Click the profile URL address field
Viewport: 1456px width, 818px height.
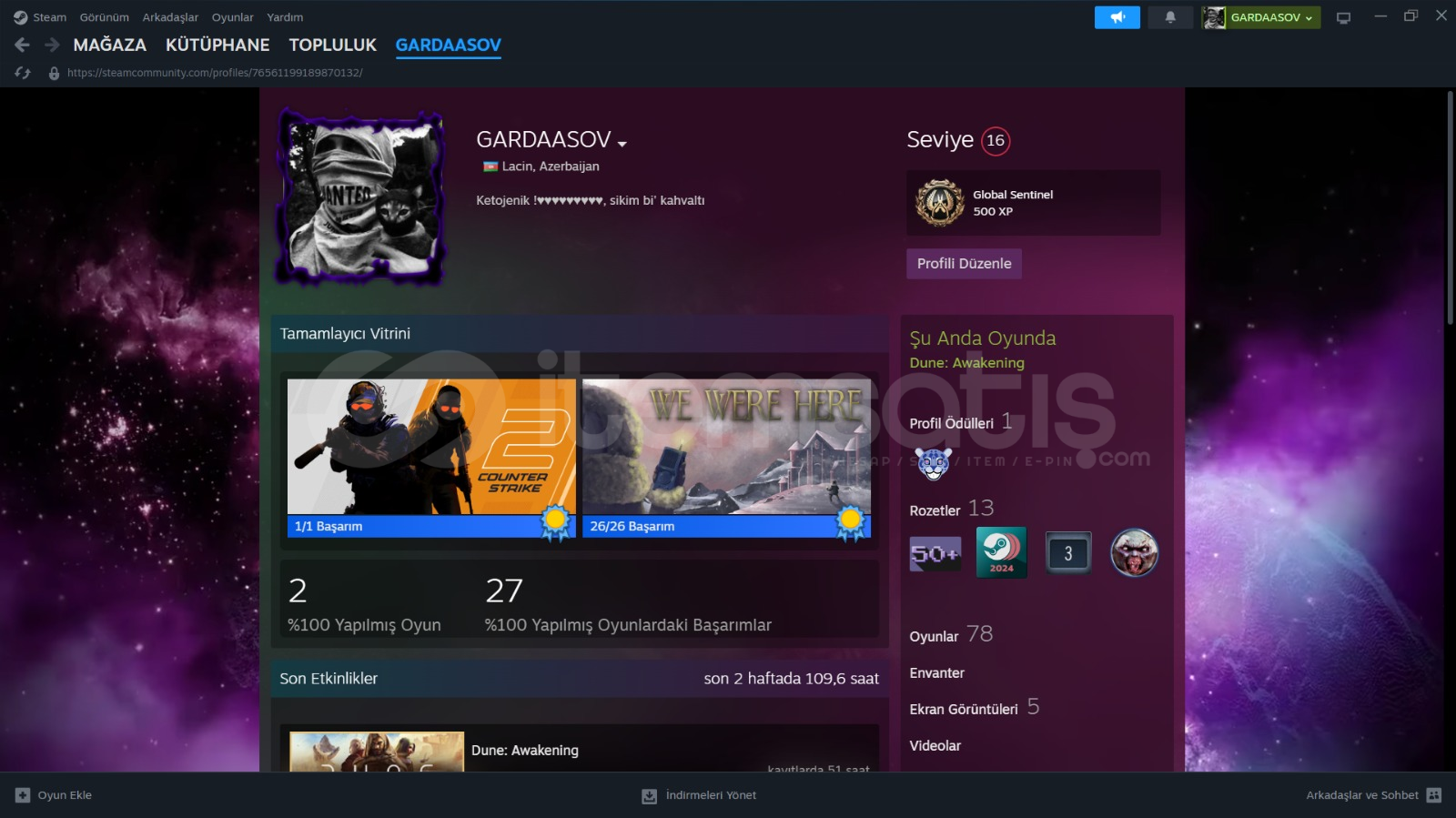click(x=215, y=73)
